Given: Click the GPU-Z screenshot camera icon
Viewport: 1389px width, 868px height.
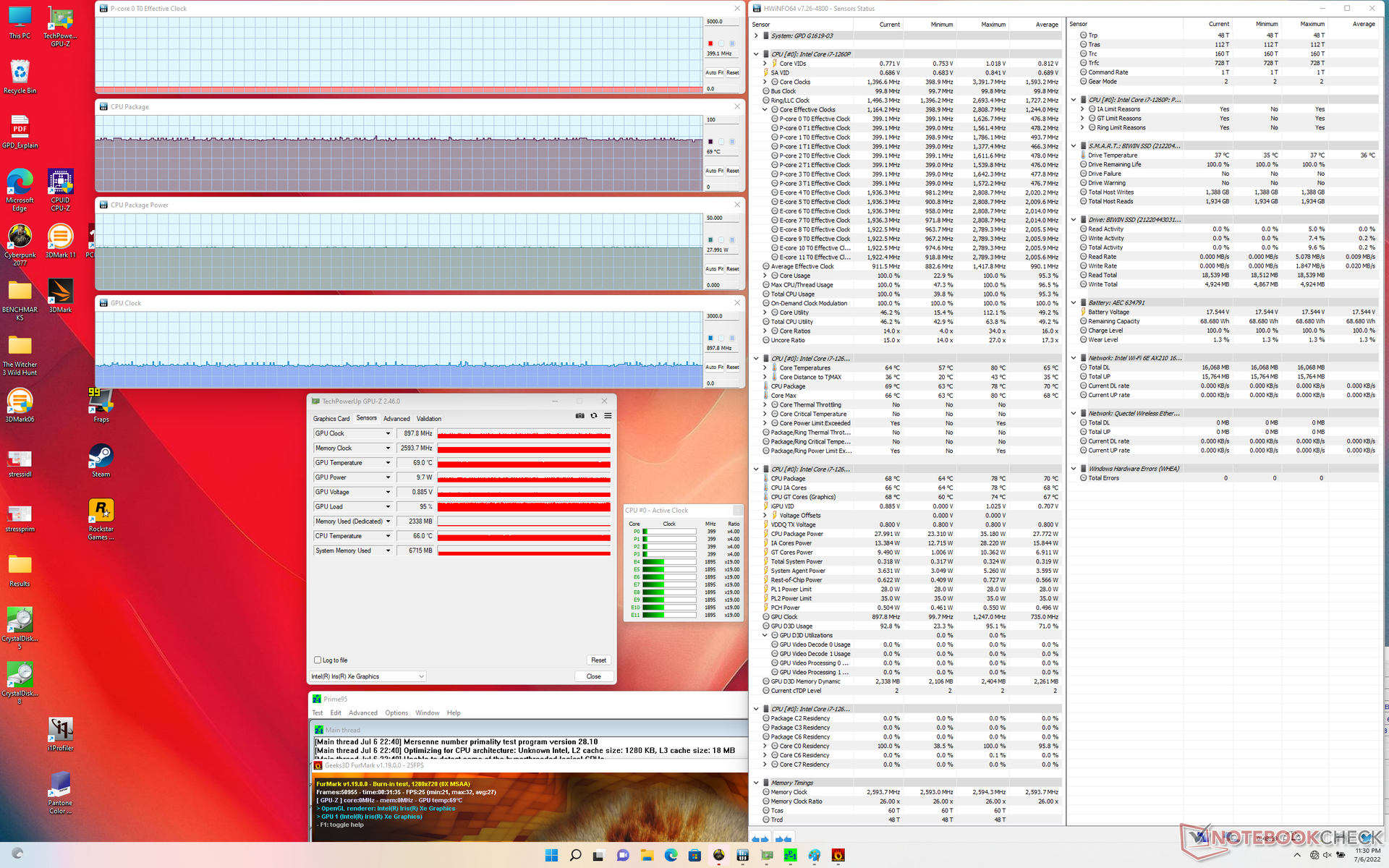Looking at the screenshot, I should pos(579,416).
